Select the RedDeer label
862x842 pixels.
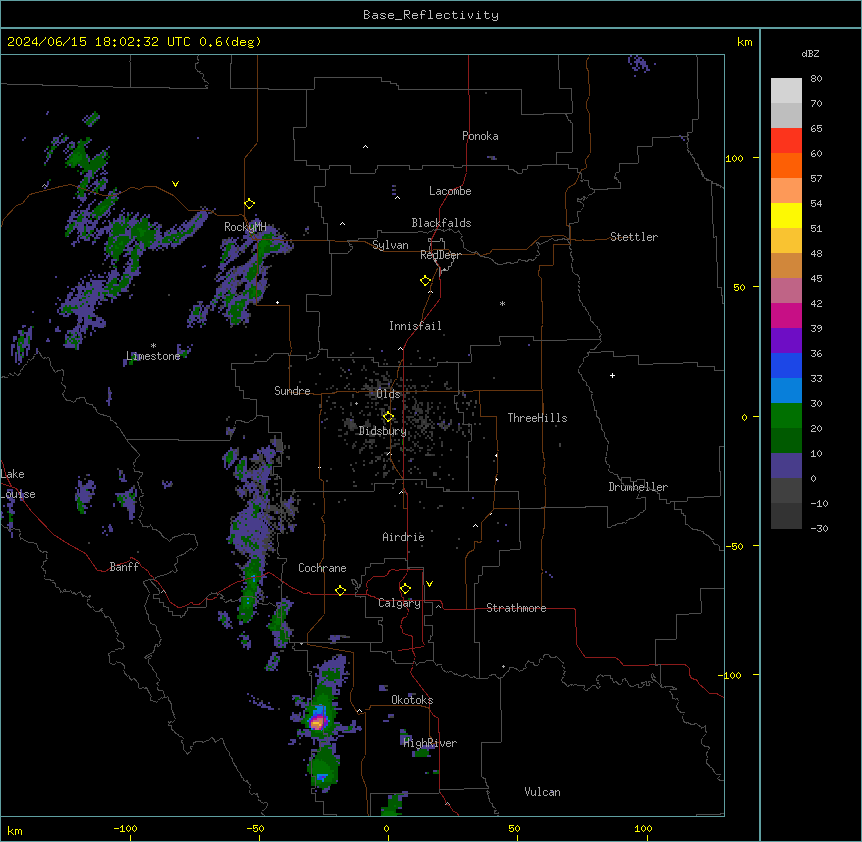tap(440, 255)
